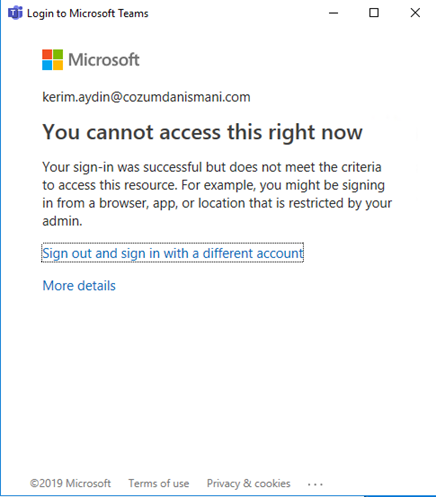The image size is (436, 497).
Task: Click the Microsoft wordmark next to the logo
Action: coord(104,60)
